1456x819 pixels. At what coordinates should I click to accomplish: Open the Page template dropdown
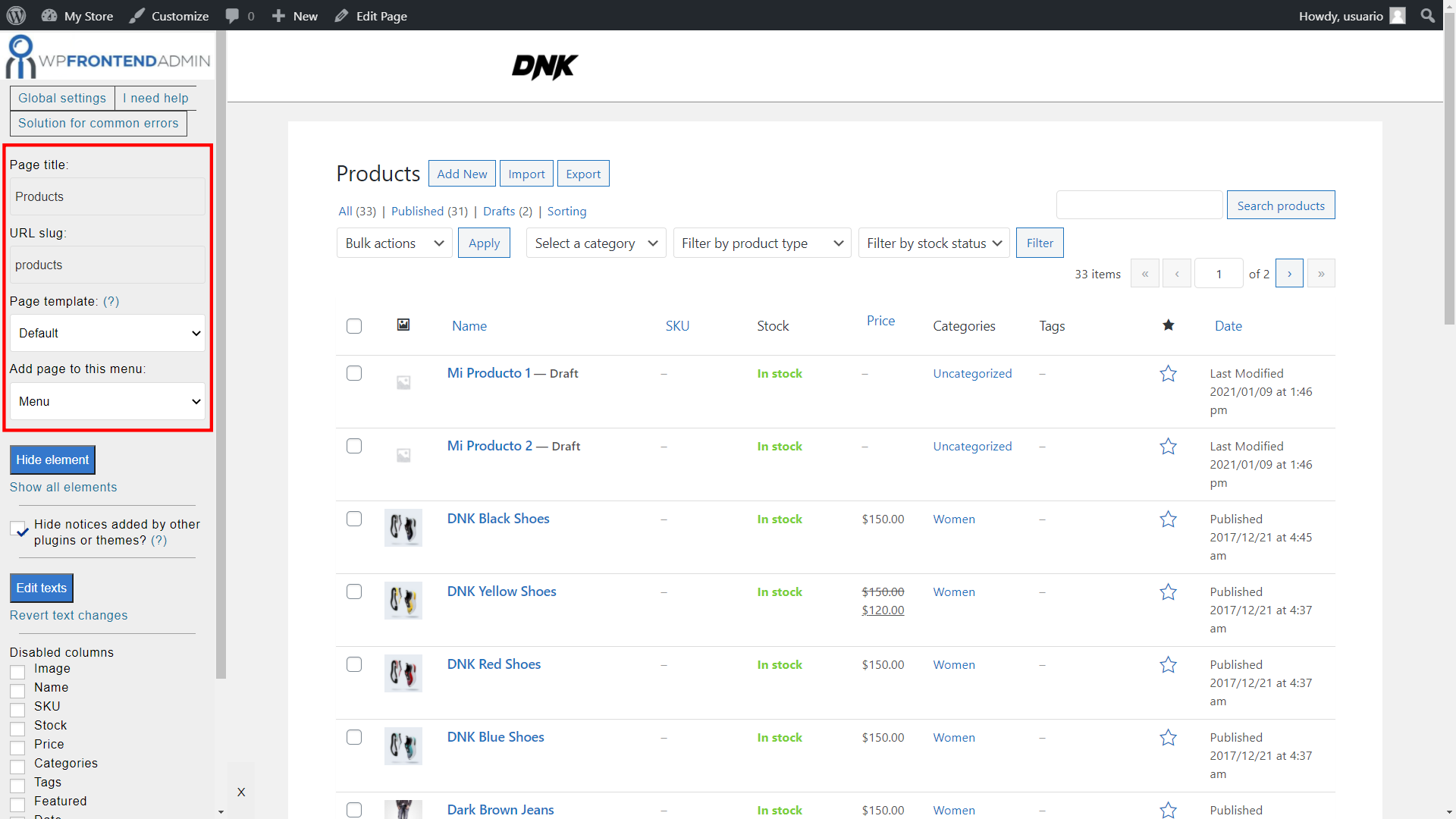pyautogui.click(x=107, y=333)
